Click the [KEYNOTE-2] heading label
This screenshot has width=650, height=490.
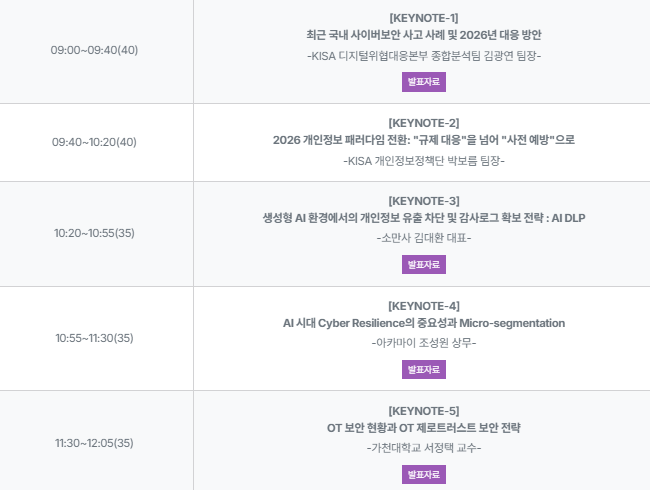click(423, 122)
